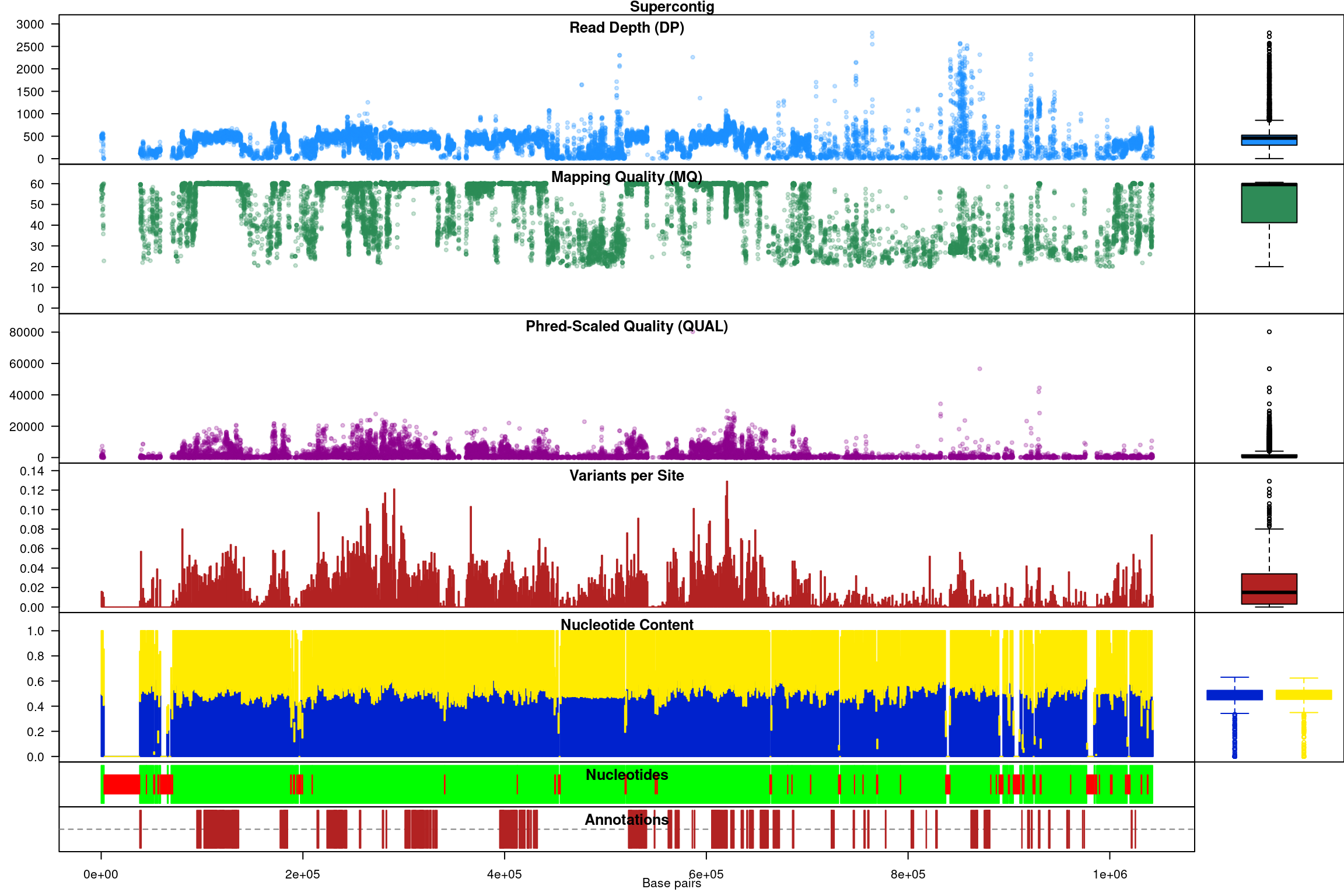Click the 3000 tick on read depth axis

(x=30, y=24)
